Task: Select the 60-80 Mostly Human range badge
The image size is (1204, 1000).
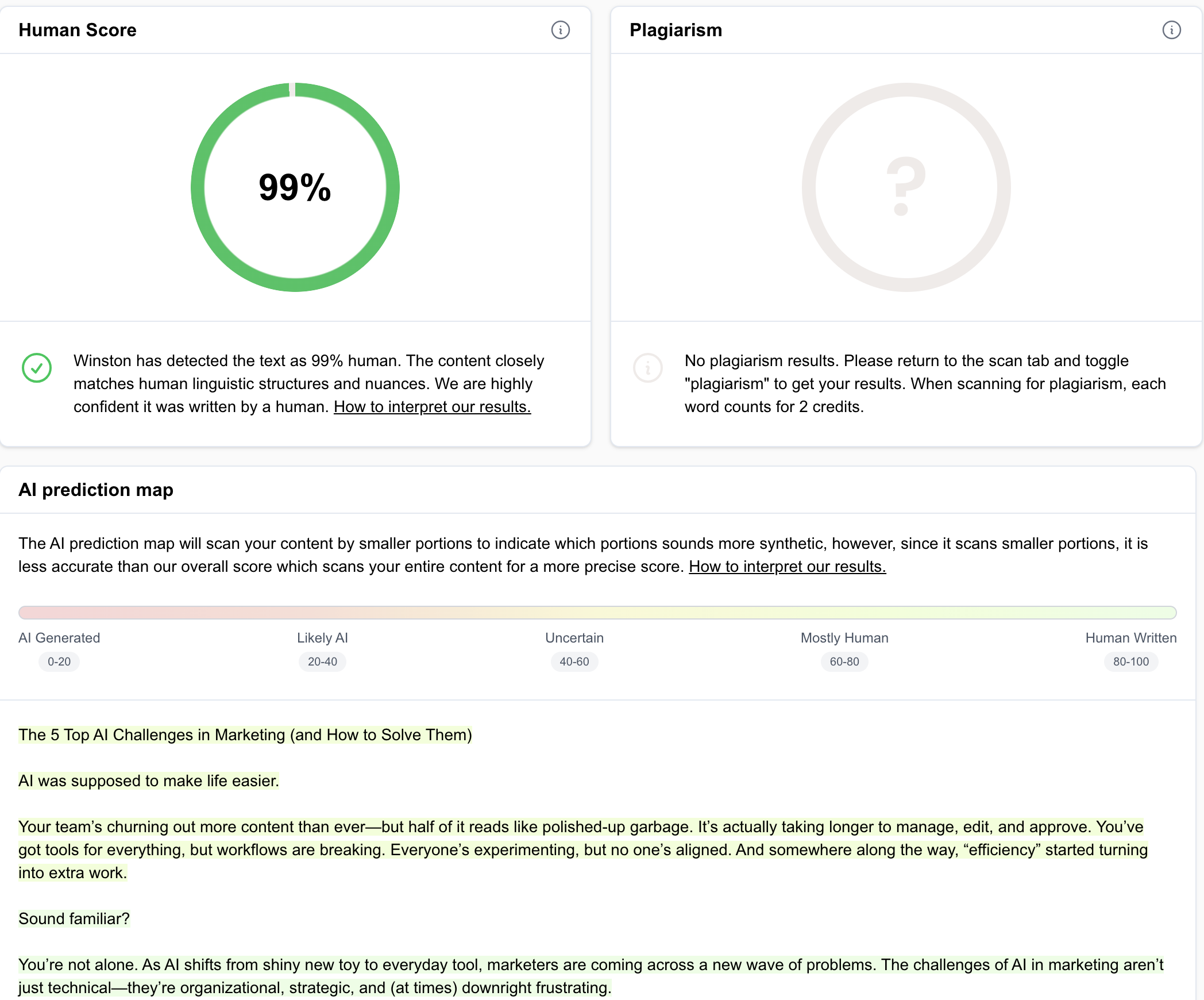Action: pyautogui.click(x=844, y=661)
